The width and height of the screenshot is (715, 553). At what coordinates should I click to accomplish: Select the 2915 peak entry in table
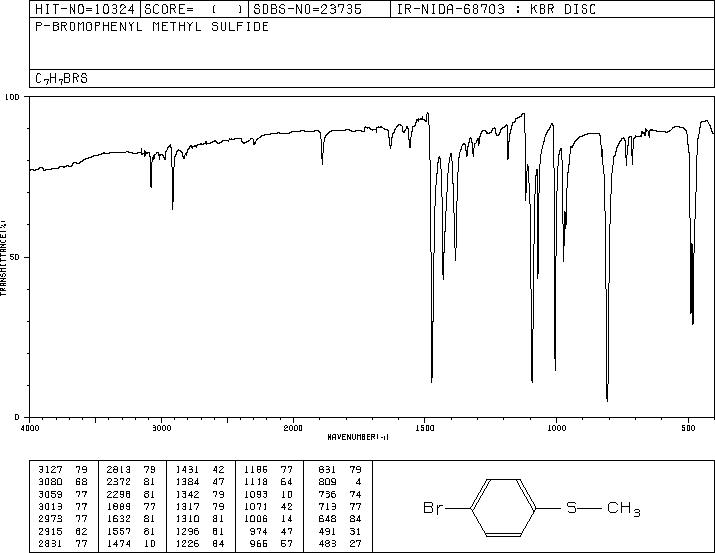point(51,531)
